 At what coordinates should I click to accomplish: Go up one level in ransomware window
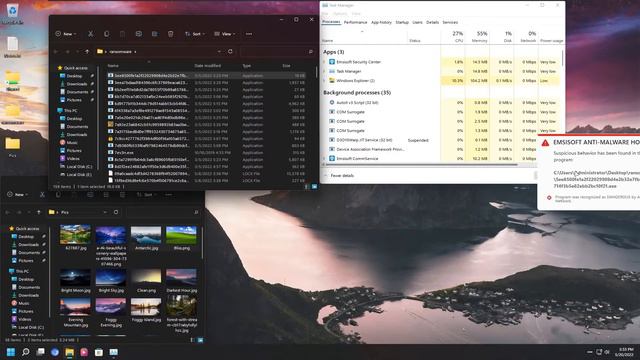pos(87,51)
